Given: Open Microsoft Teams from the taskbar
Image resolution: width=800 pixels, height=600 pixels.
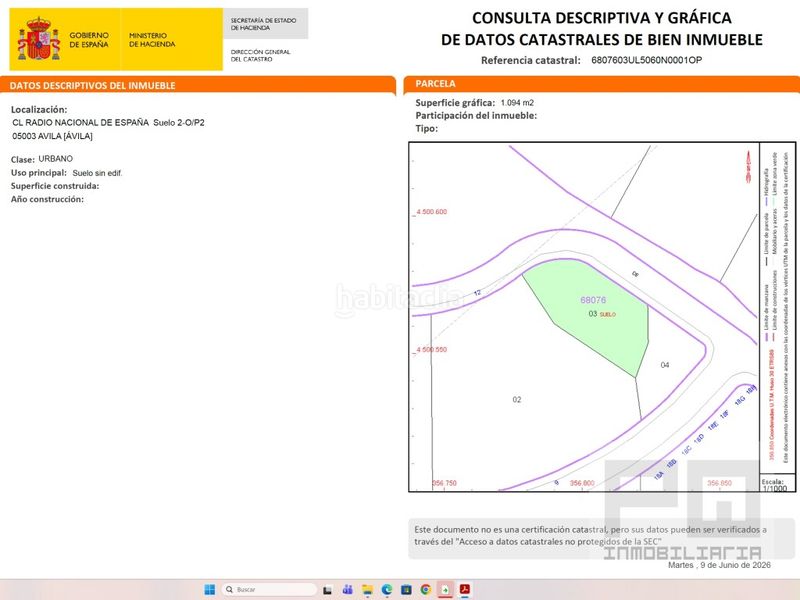Looking at the screenshot, I should [347, 589].
